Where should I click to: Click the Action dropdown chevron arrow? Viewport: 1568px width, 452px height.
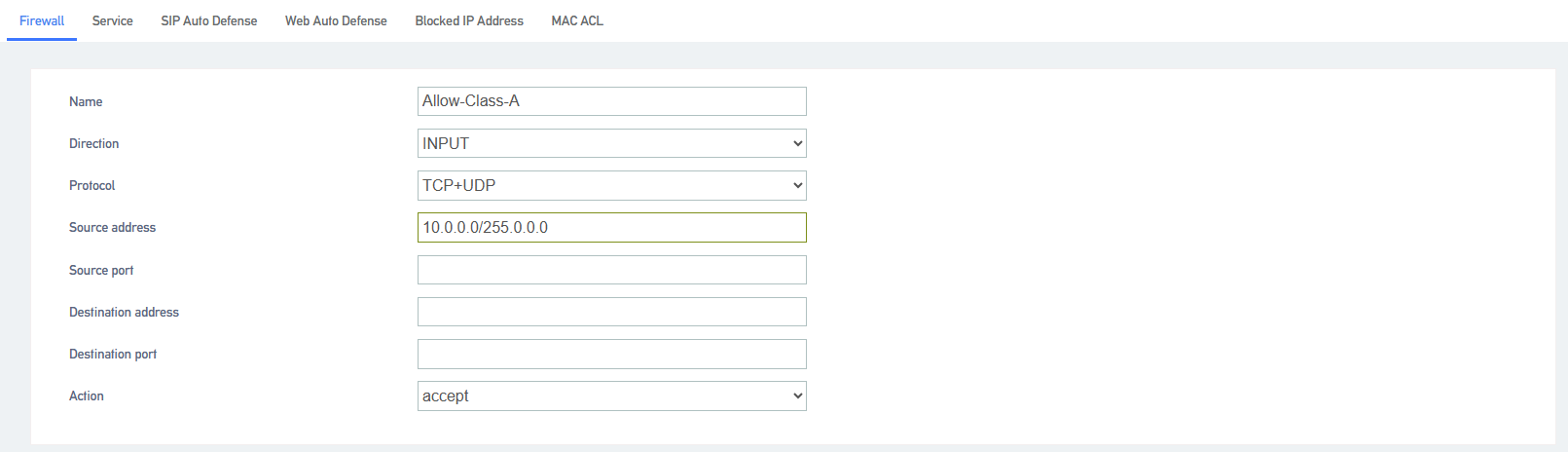click(798, 395)
